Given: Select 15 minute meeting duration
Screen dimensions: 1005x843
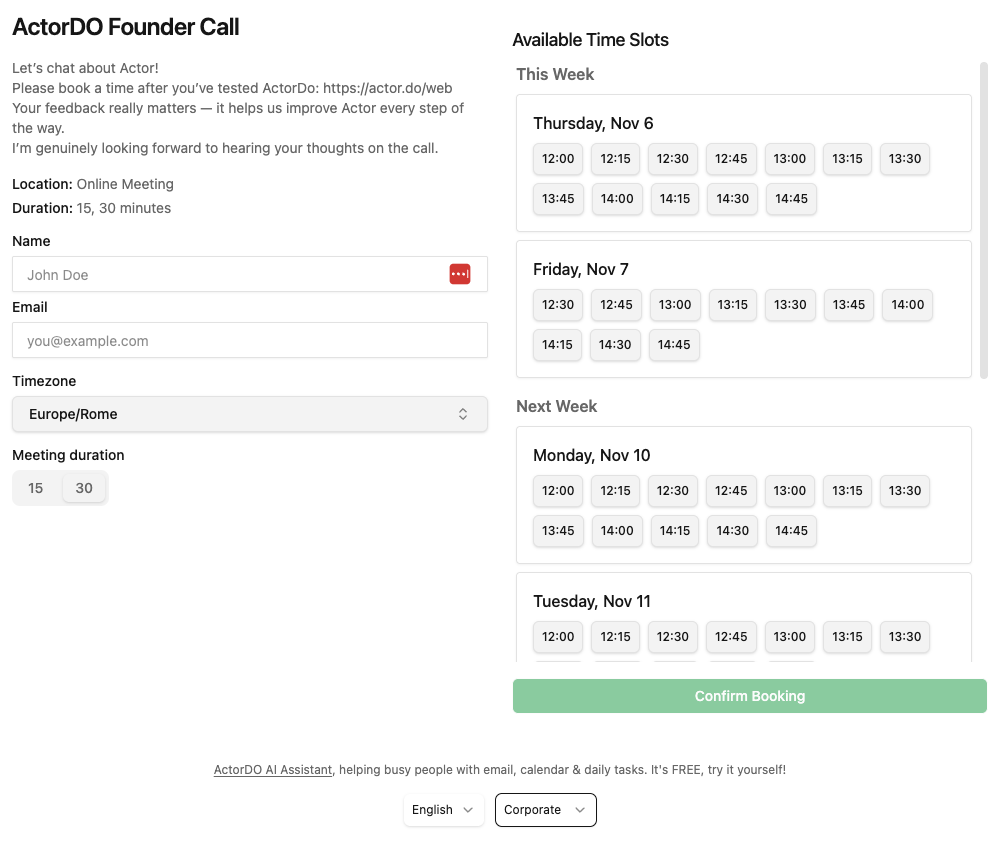Looking at the screenshot, I should (36, 488).
